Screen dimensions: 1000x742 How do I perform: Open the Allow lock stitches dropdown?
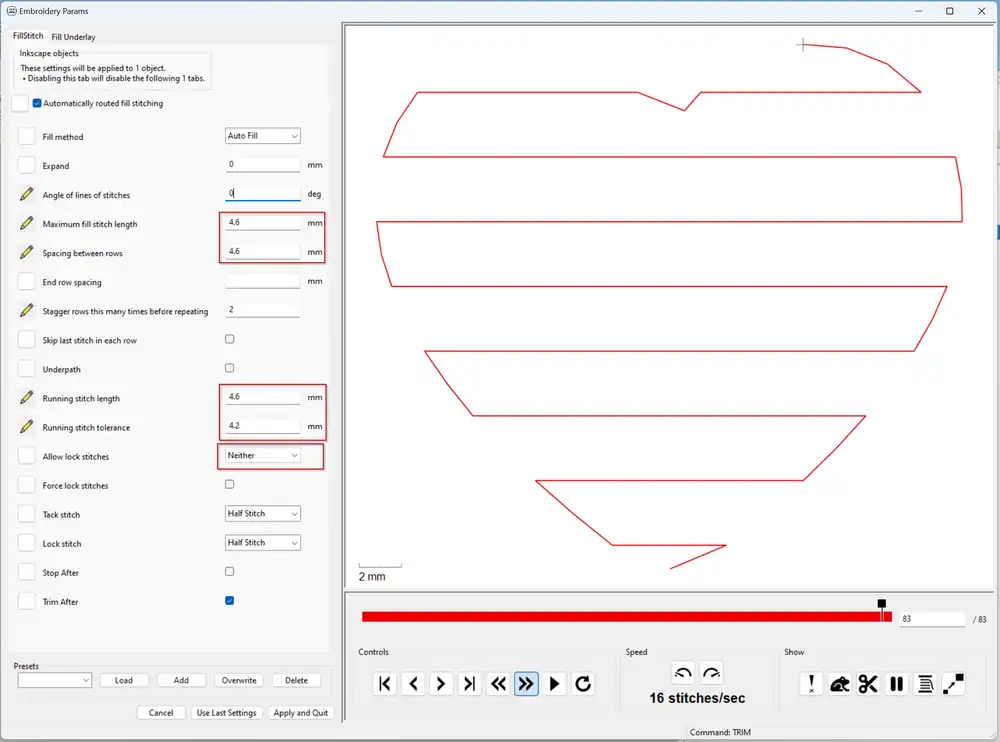click(x=263, y=456)
